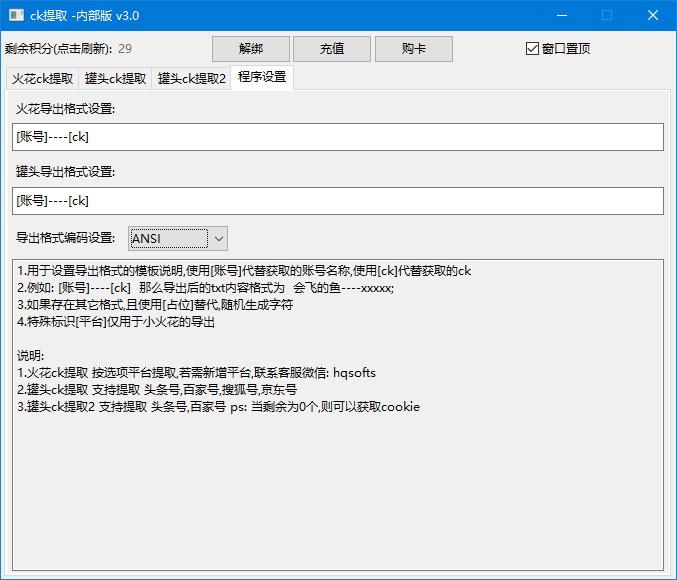The image size is (677, 580).
Task: Open the 撸头ck提取 tab
Action: (x=116, y=78)
